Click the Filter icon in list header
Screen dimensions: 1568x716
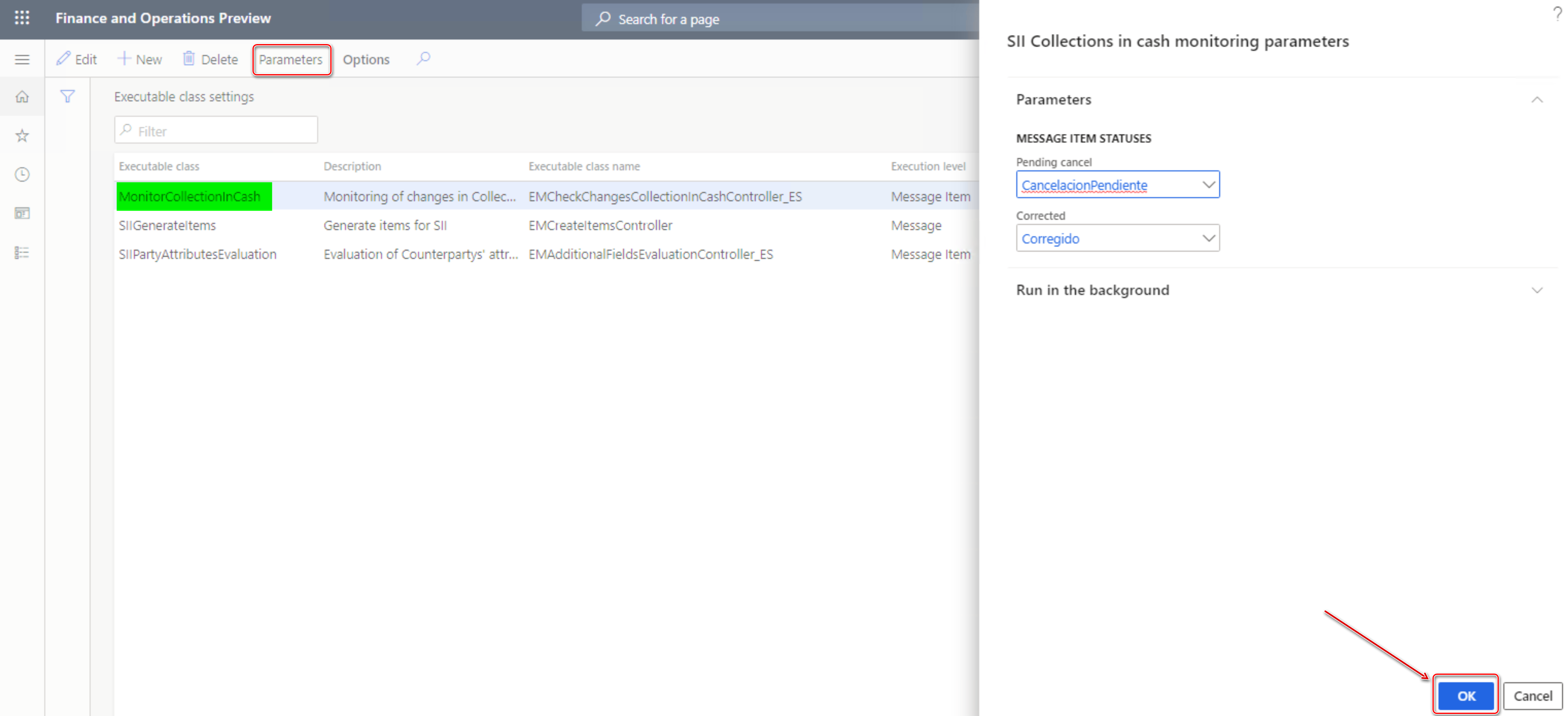point(68,96)
